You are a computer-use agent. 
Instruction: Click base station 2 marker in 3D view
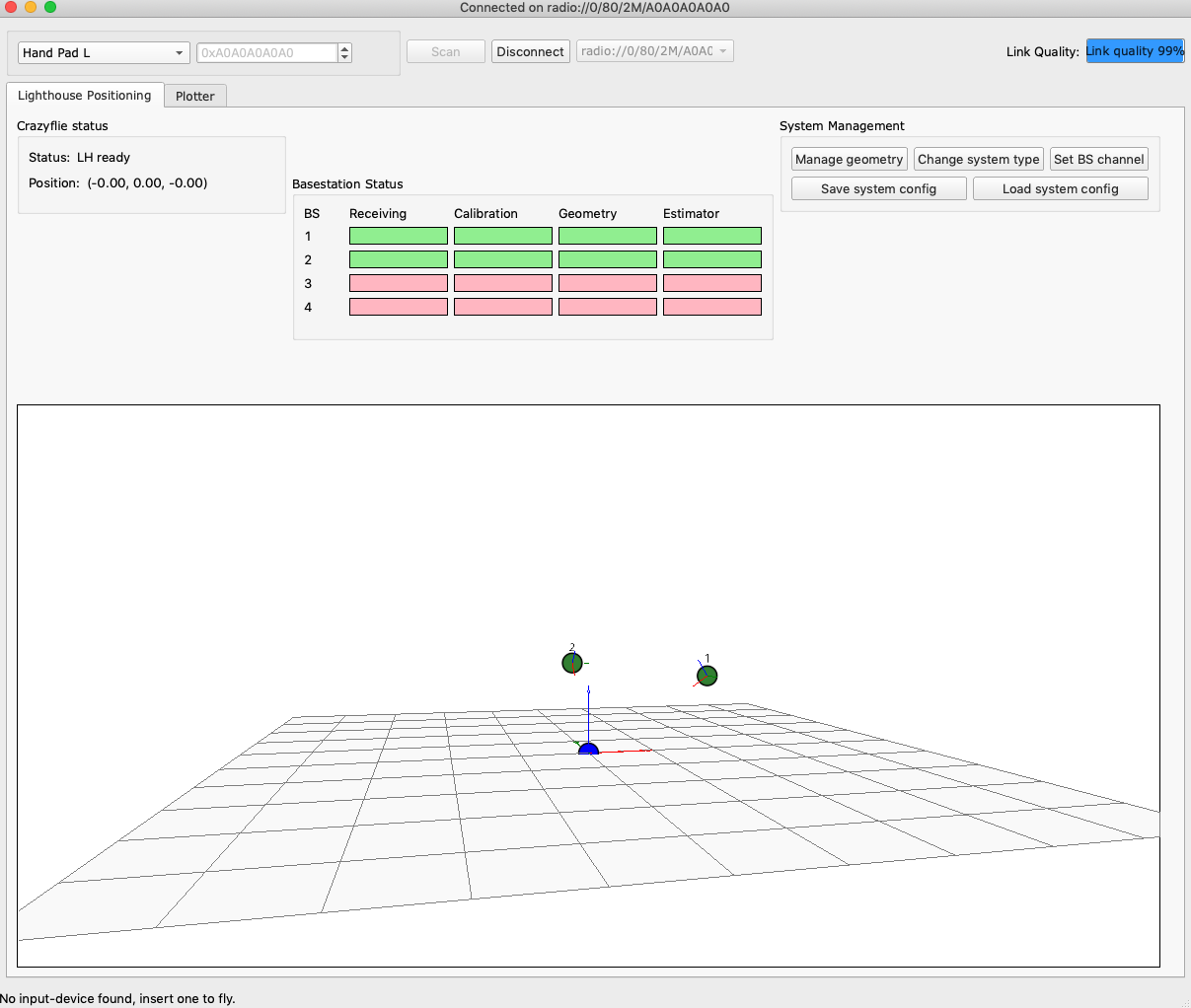click(x=572, y=663)
